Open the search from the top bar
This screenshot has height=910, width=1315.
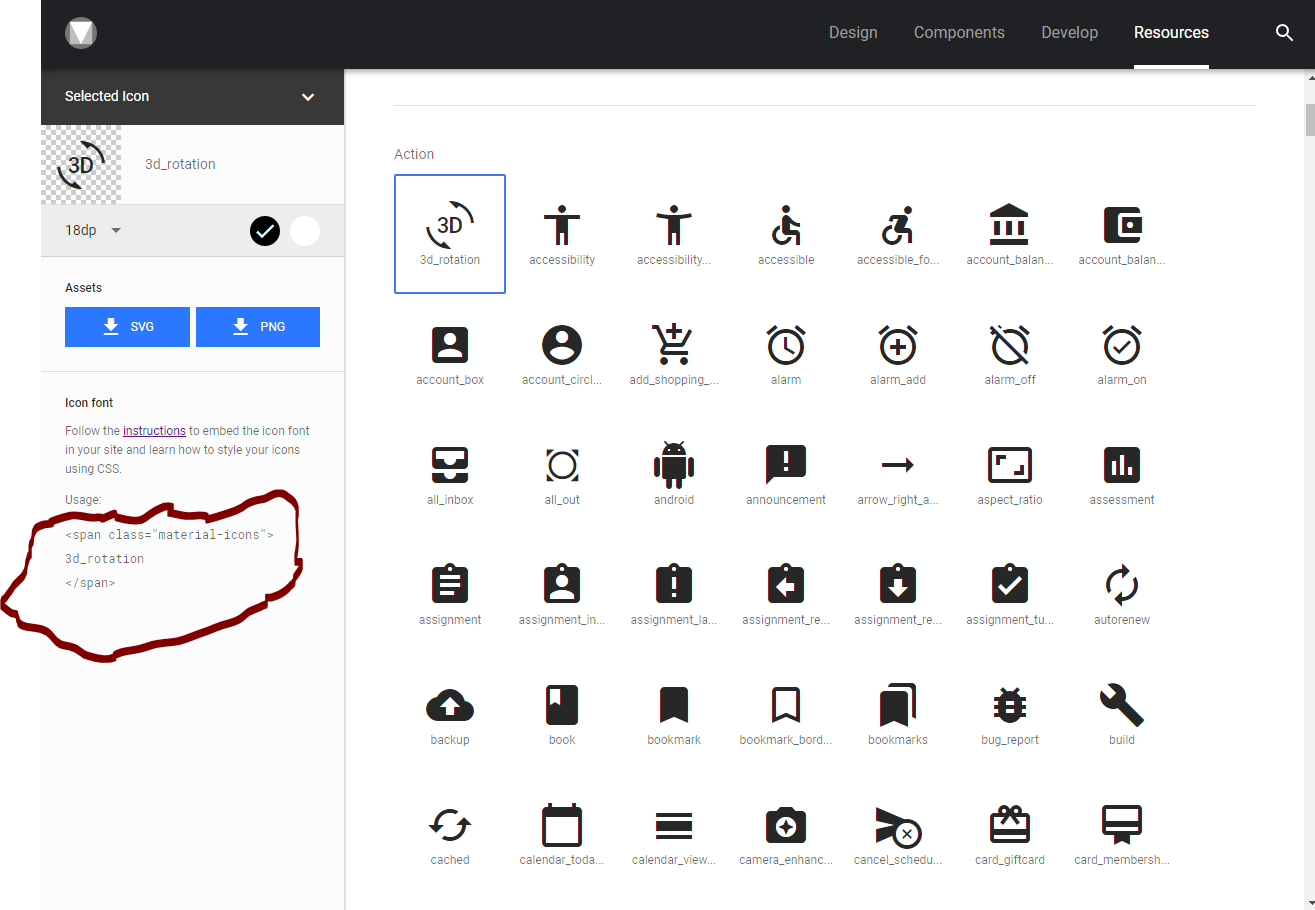(x=1284, y=33)
